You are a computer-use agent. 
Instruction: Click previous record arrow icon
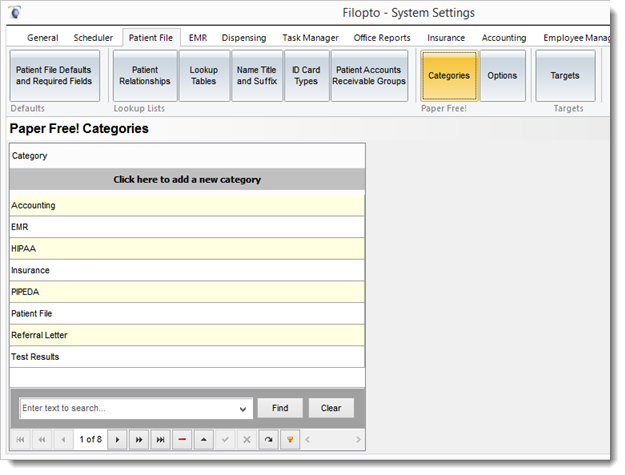(x=63, y=440)
